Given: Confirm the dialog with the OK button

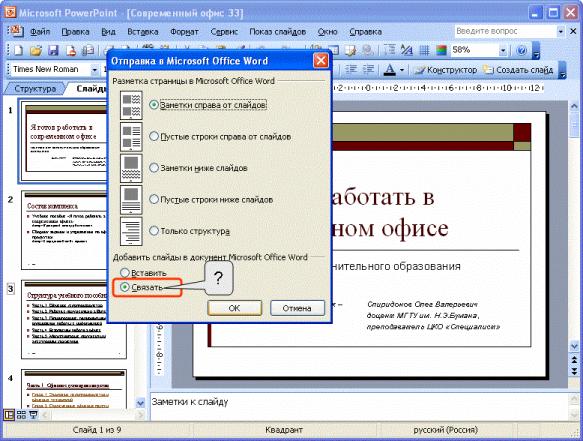Looking at the screenshot, I should coord(234,308).
